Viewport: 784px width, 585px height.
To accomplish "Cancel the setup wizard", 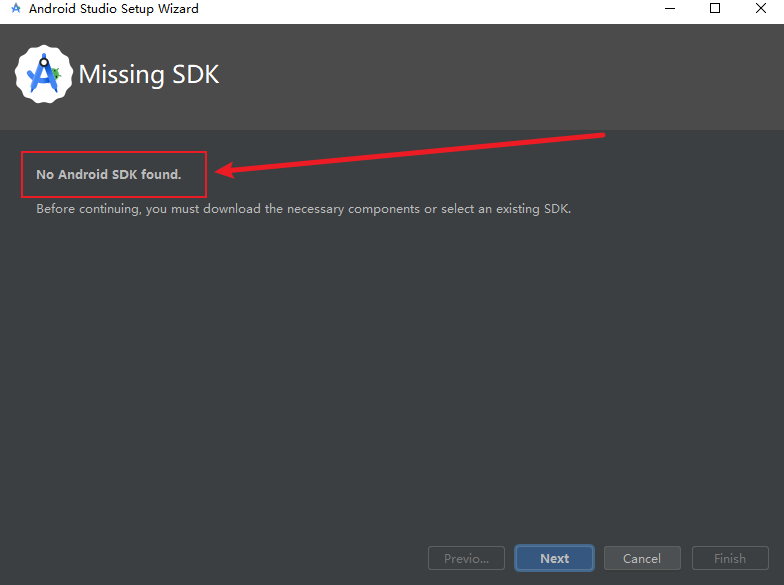I will [x=643, y=558].
